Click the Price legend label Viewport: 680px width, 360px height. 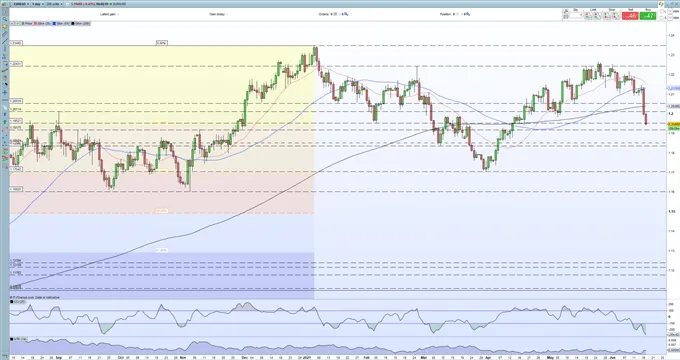[28, 23]
